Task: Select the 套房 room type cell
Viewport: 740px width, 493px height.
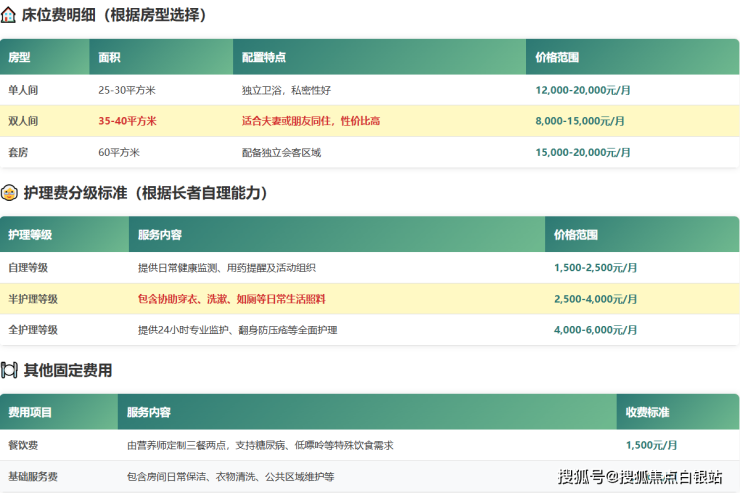Action: click(18, 153)
